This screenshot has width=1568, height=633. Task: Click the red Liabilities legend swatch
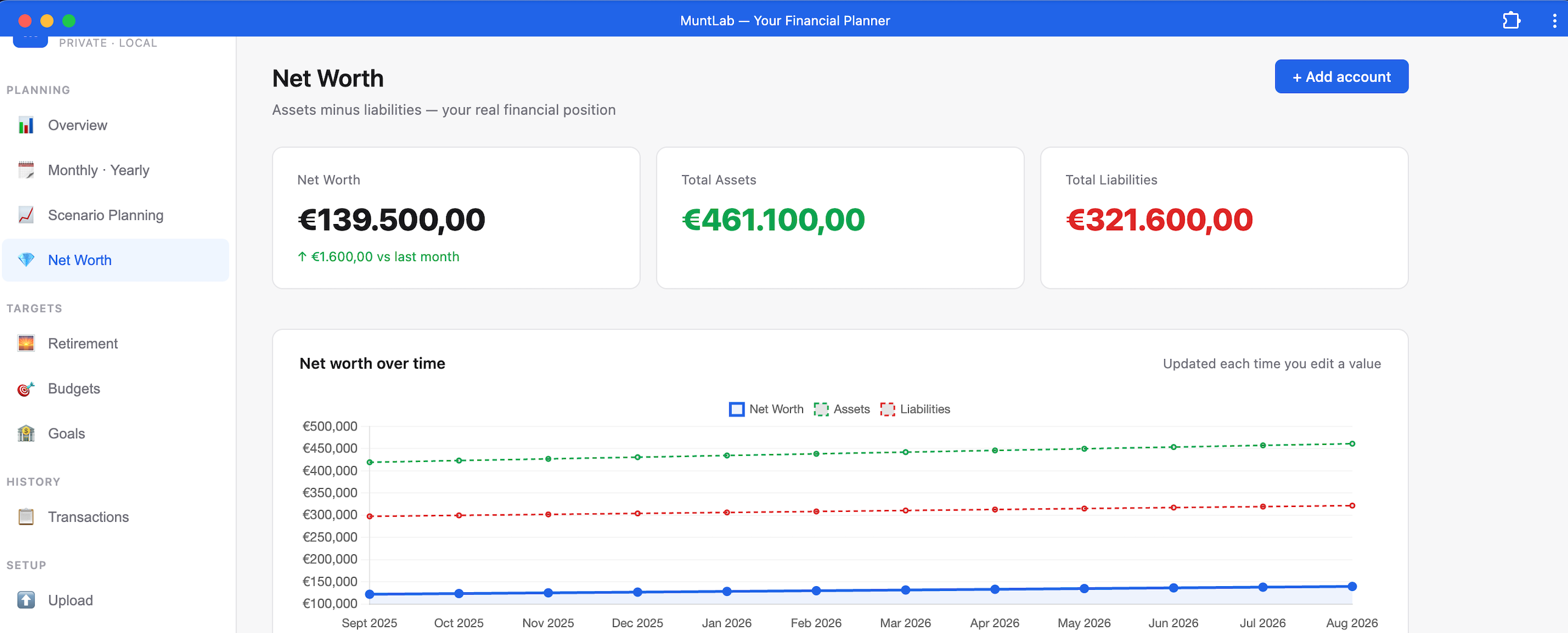(x=887, y=410)
